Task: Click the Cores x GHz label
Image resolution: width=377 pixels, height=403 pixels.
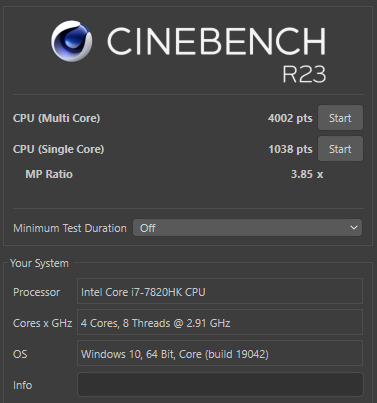Action: coord(42,323)
